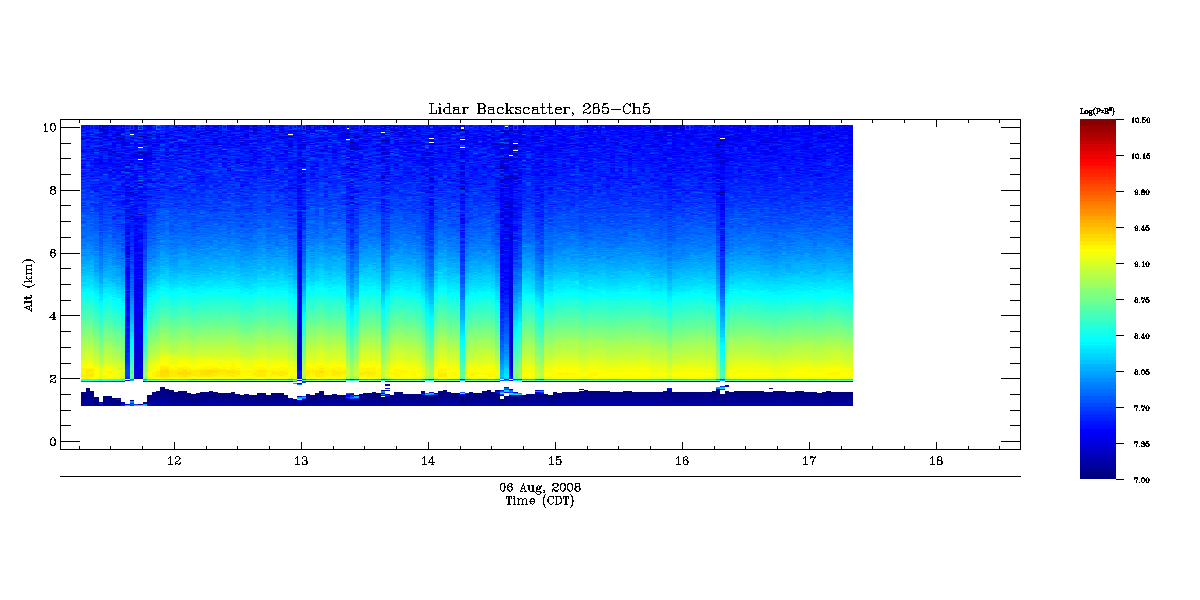The width and height of the screenshot is (1200, 600).
Task: Click the 'Time (CDT)' x-axis label
Action: click(540, 501)
